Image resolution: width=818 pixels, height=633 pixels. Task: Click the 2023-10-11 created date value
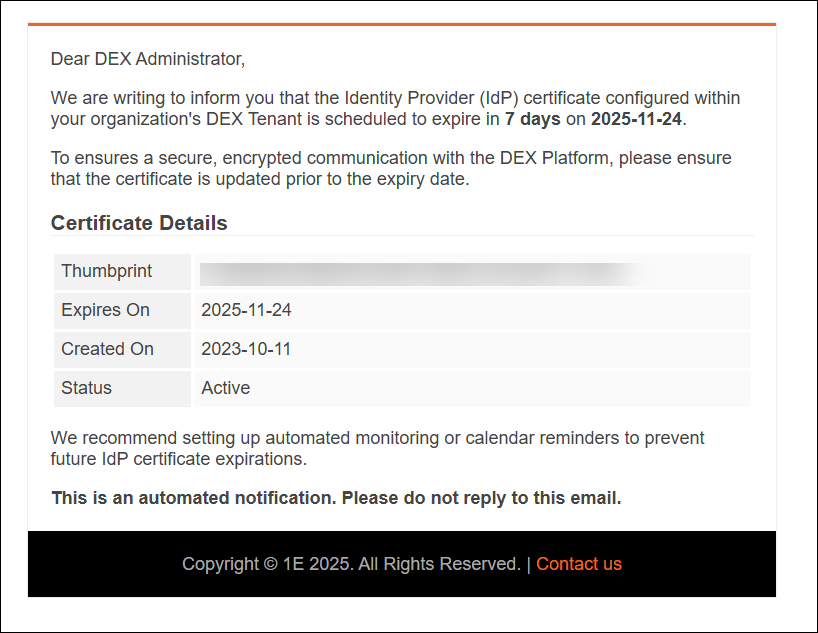click(246, 349)
